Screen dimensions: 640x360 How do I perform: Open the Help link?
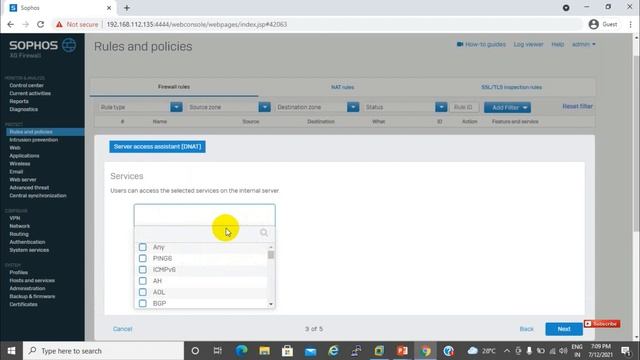point(558,44)
